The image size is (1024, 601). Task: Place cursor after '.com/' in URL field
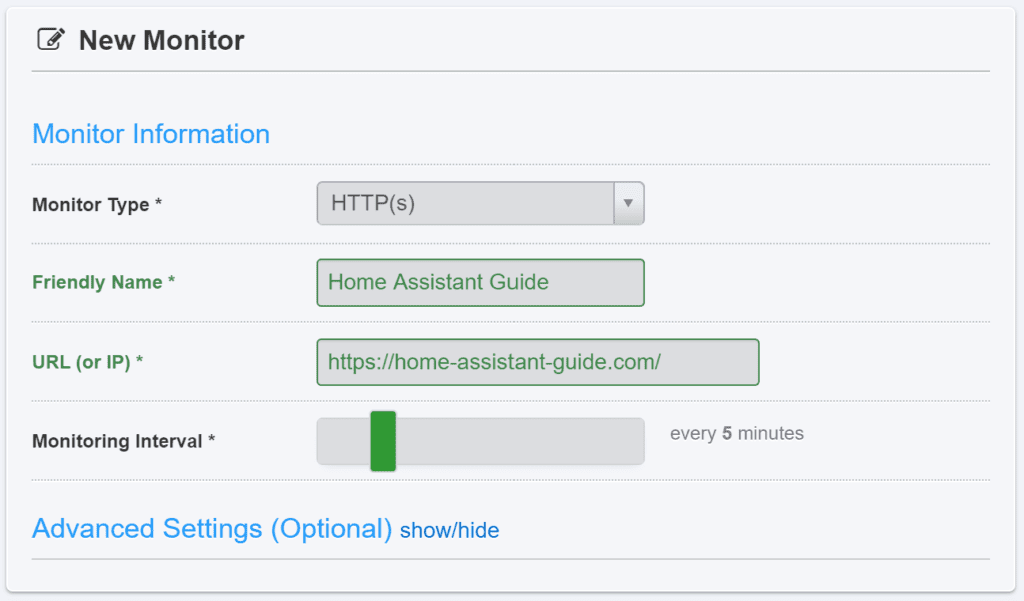[662, 362]
